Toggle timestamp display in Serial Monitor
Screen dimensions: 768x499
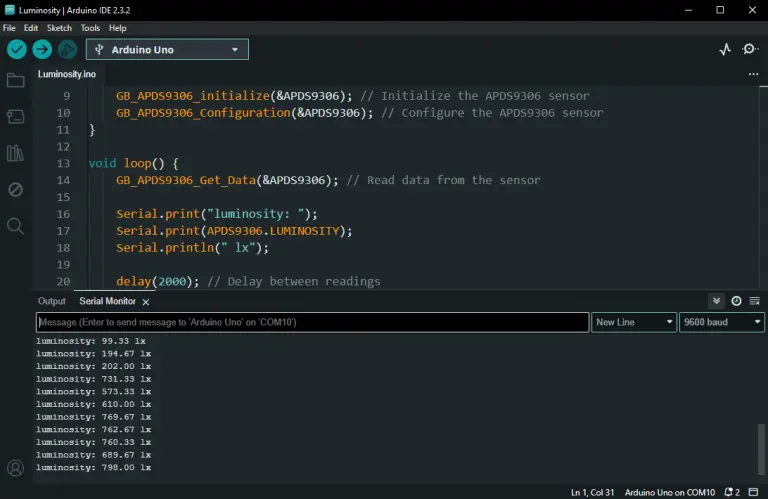tap(736, 301)
